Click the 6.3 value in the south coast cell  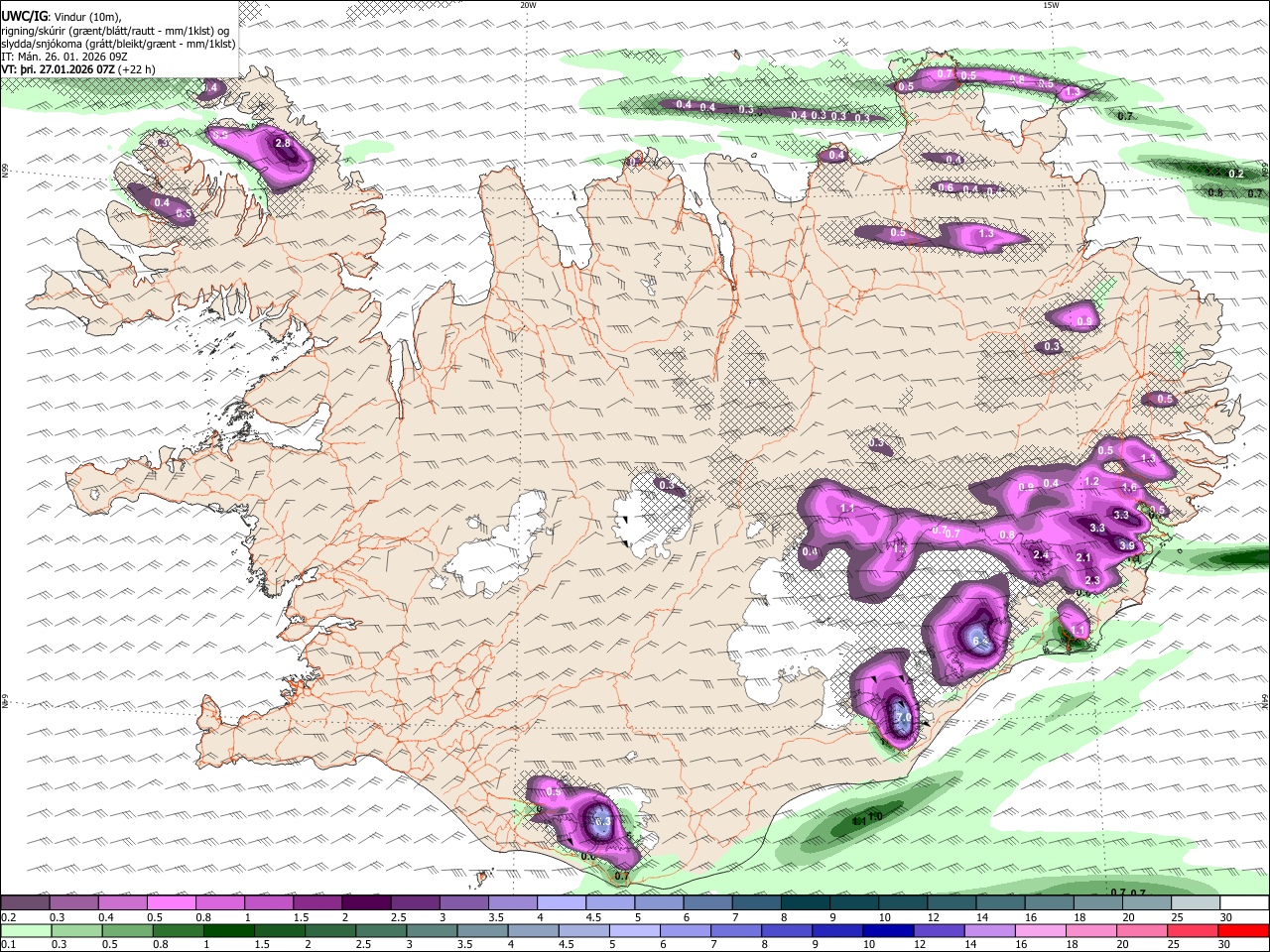tap(601, 822)
